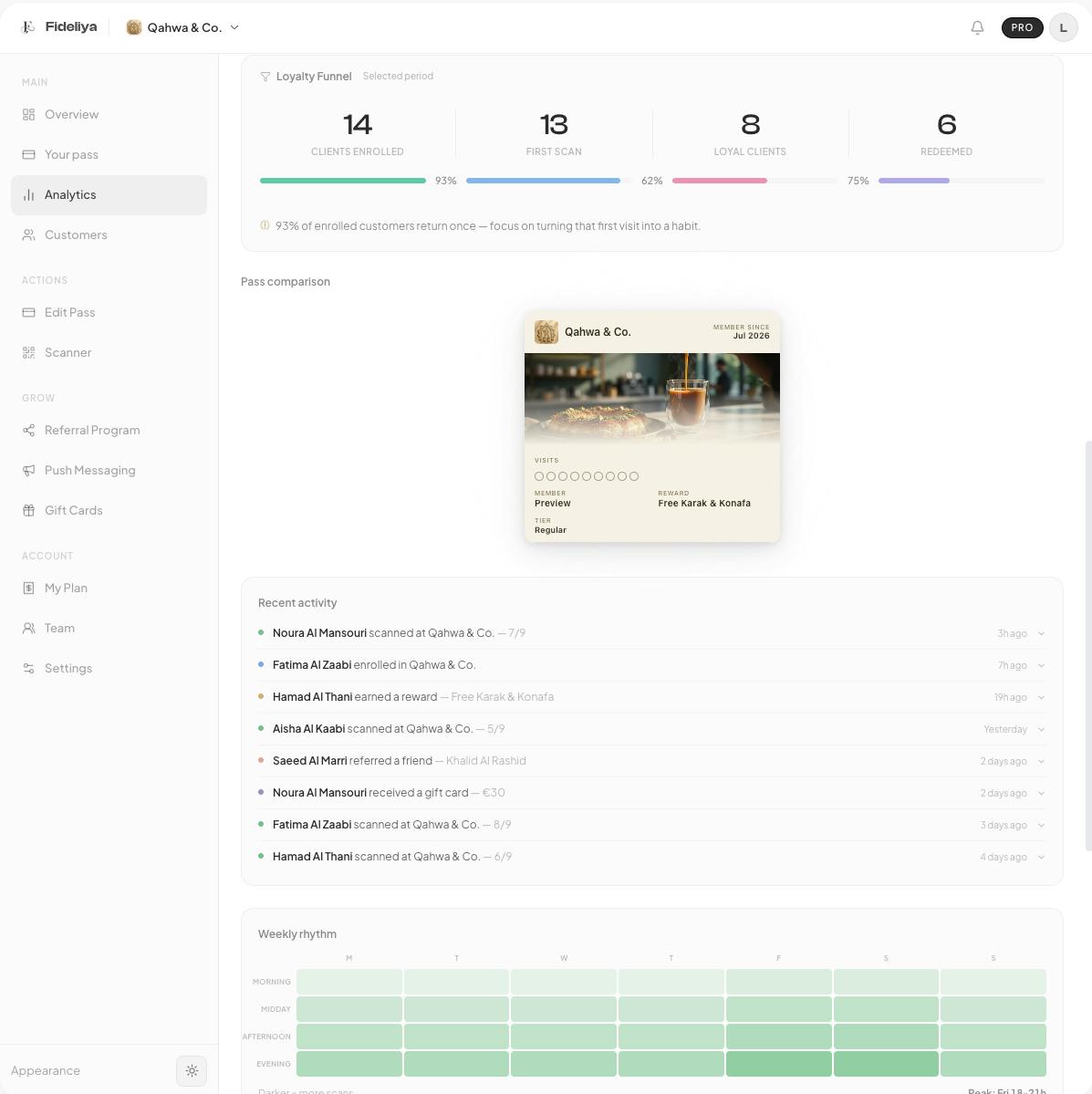Click "Khalid Al Rashid" referred friend name
The width and height of the screenshot is (1092, 1094).
485,760
